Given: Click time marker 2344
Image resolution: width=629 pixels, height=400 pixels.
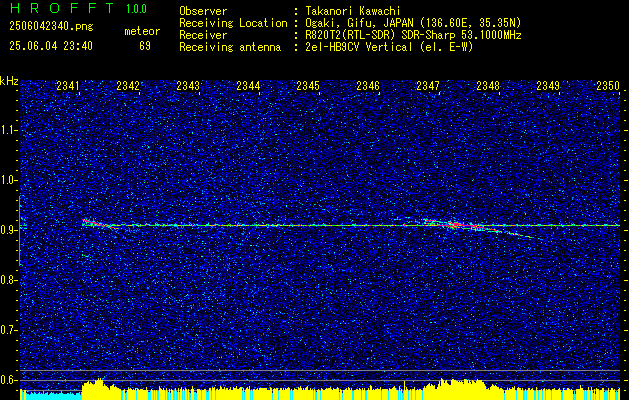Looking at the screenshot, I should (248, 85).
